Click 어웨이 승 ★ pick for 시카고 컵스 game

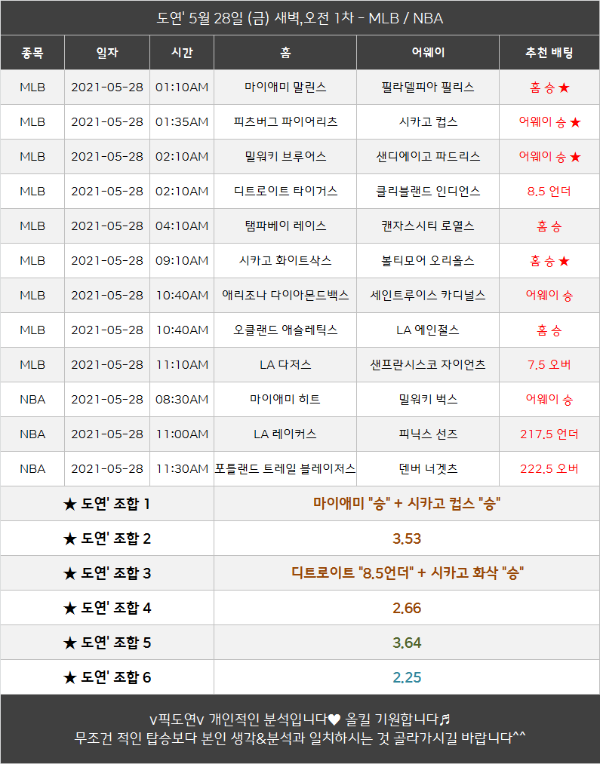(549, 122)
